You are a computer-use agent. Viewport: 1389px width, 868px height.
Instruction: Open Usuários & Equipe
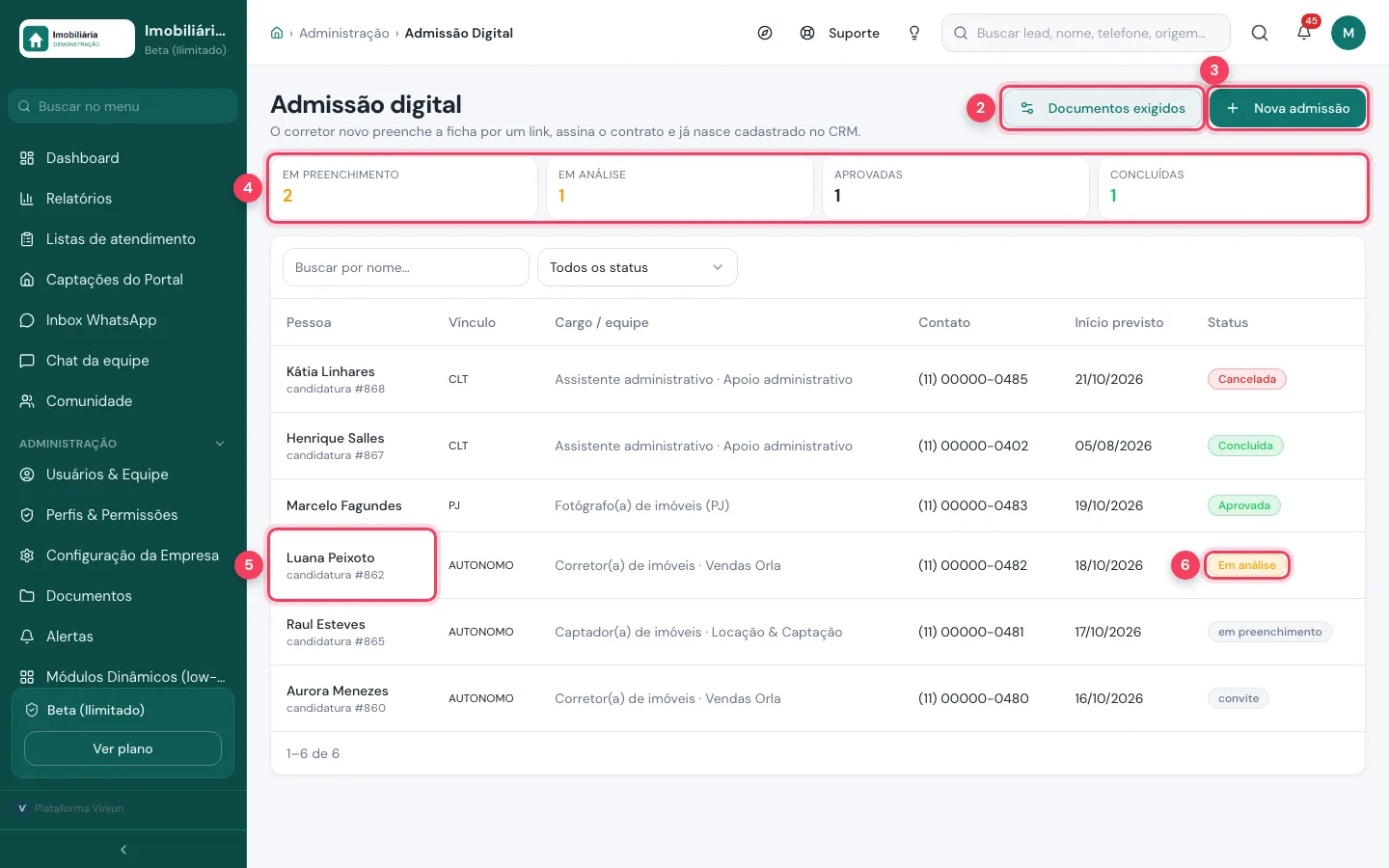tap(123, 475)
